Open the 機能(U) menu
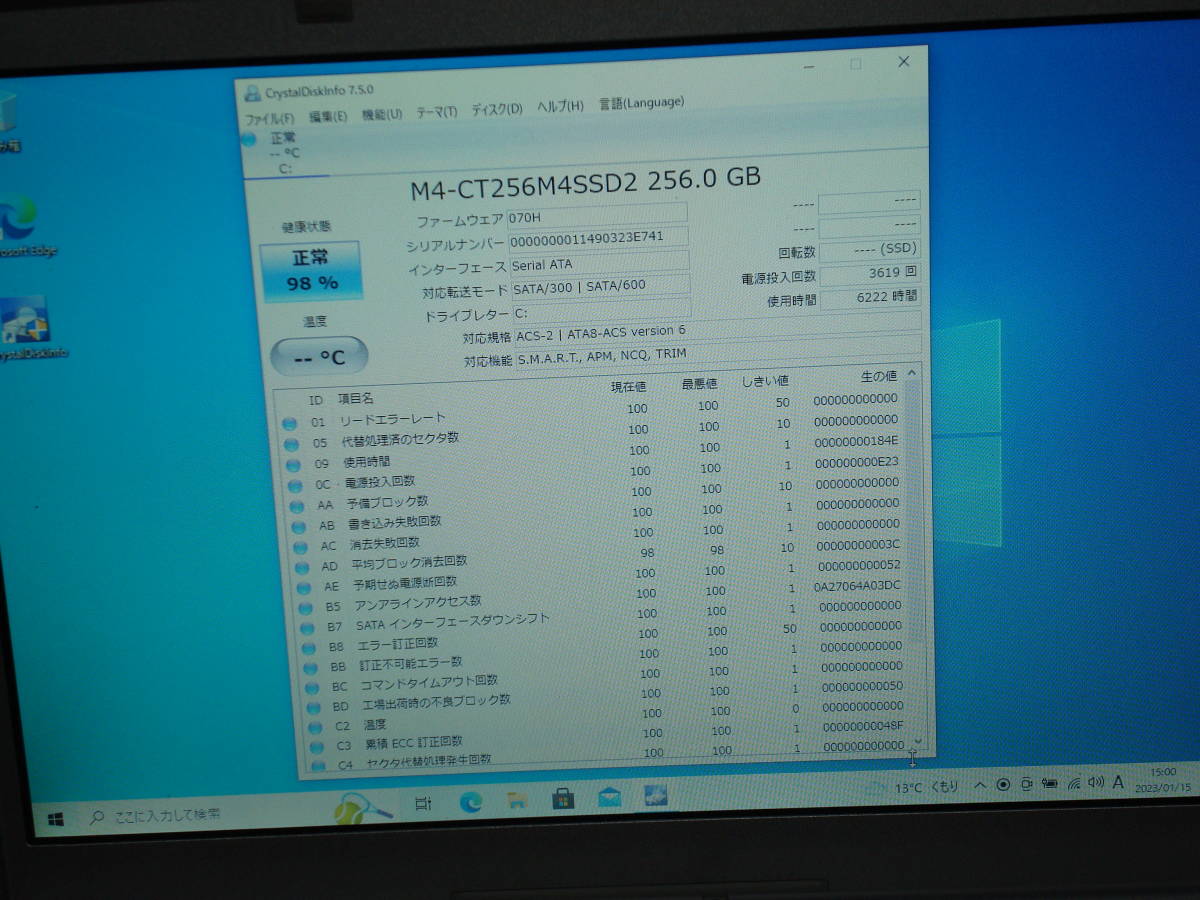Screen dimensions: 1200x900 click(x=382, y=114)
